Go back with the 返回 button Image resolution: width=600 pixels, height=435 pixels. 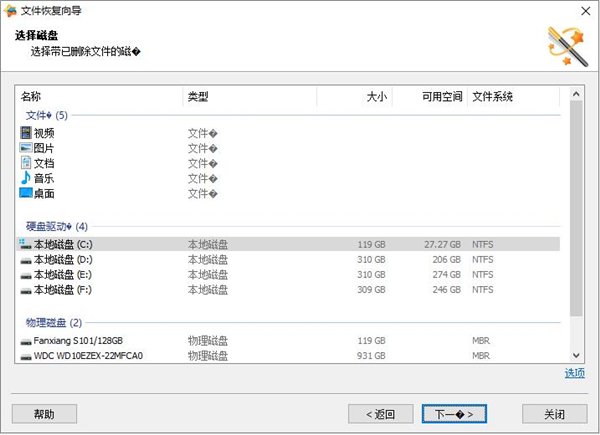[x=380, y=414]
